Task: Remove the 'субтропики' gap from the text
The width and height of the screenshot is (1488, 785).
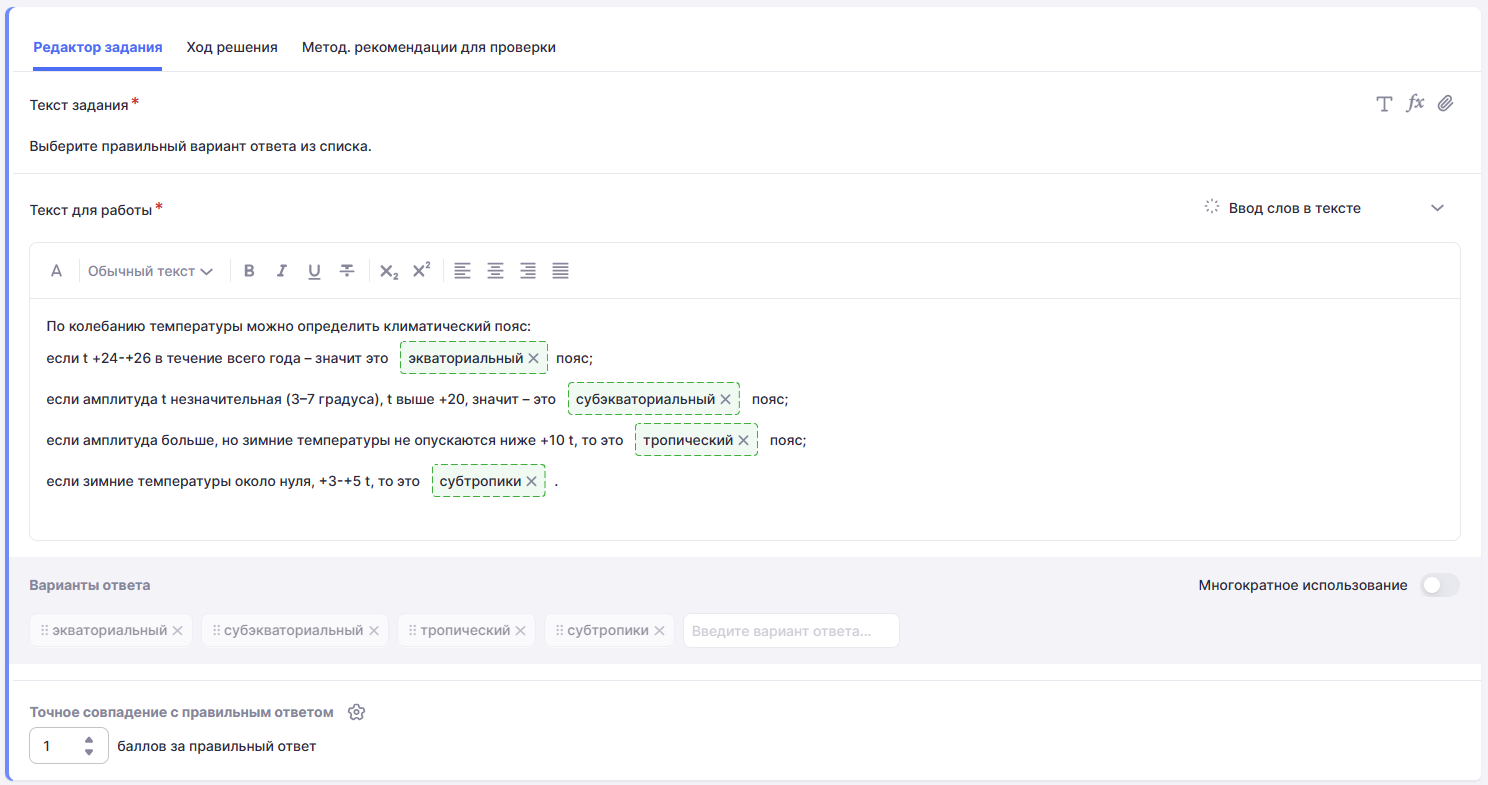Action: pyautogui.click(x=532, y=481)
